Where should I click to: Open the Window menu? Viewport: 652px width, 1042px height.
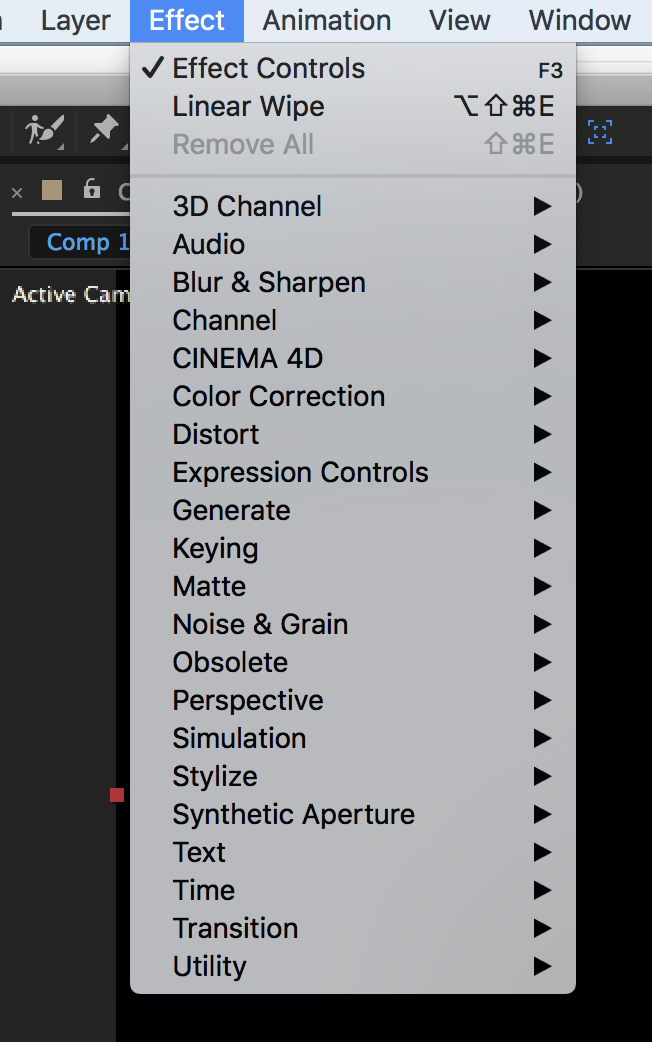pyautogui.click(x=580, y=20)
